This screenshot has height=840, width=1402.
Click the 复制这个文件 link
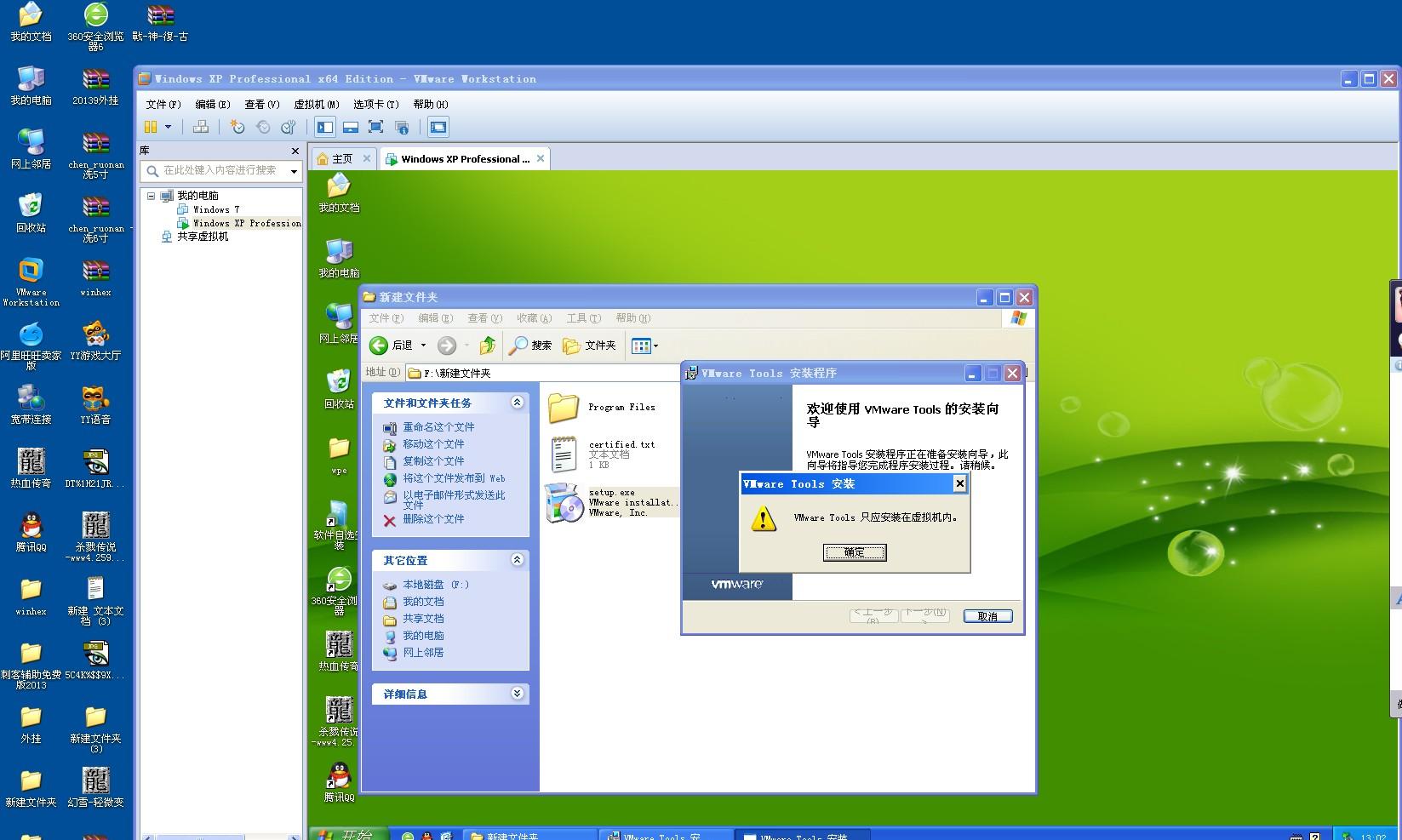point(433,461)
